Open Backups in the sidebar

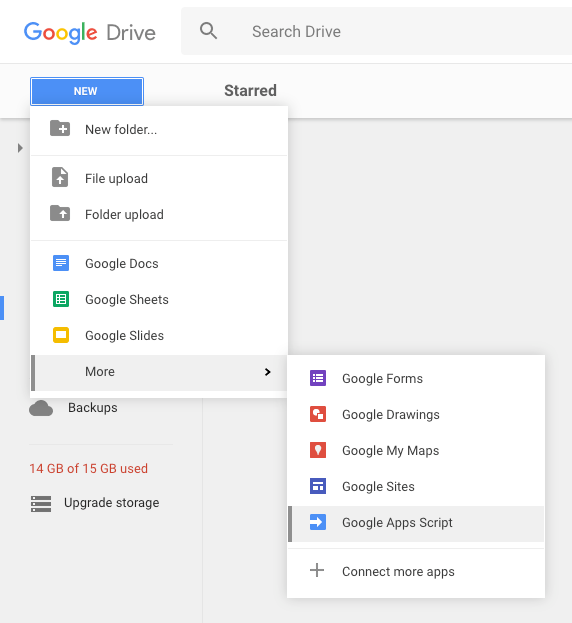(93, 408)
